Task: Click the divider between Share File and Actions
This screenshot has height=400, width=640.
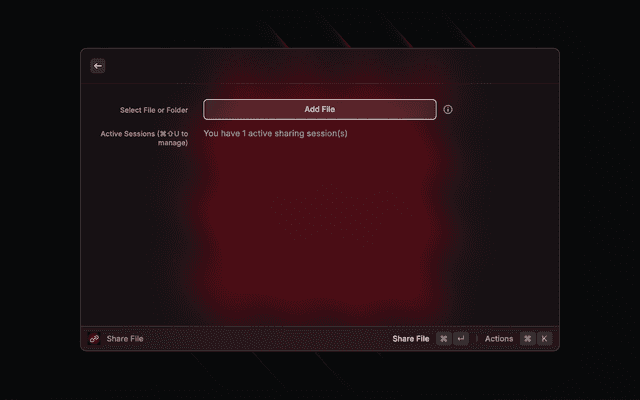Action: [x=477, y=338]
